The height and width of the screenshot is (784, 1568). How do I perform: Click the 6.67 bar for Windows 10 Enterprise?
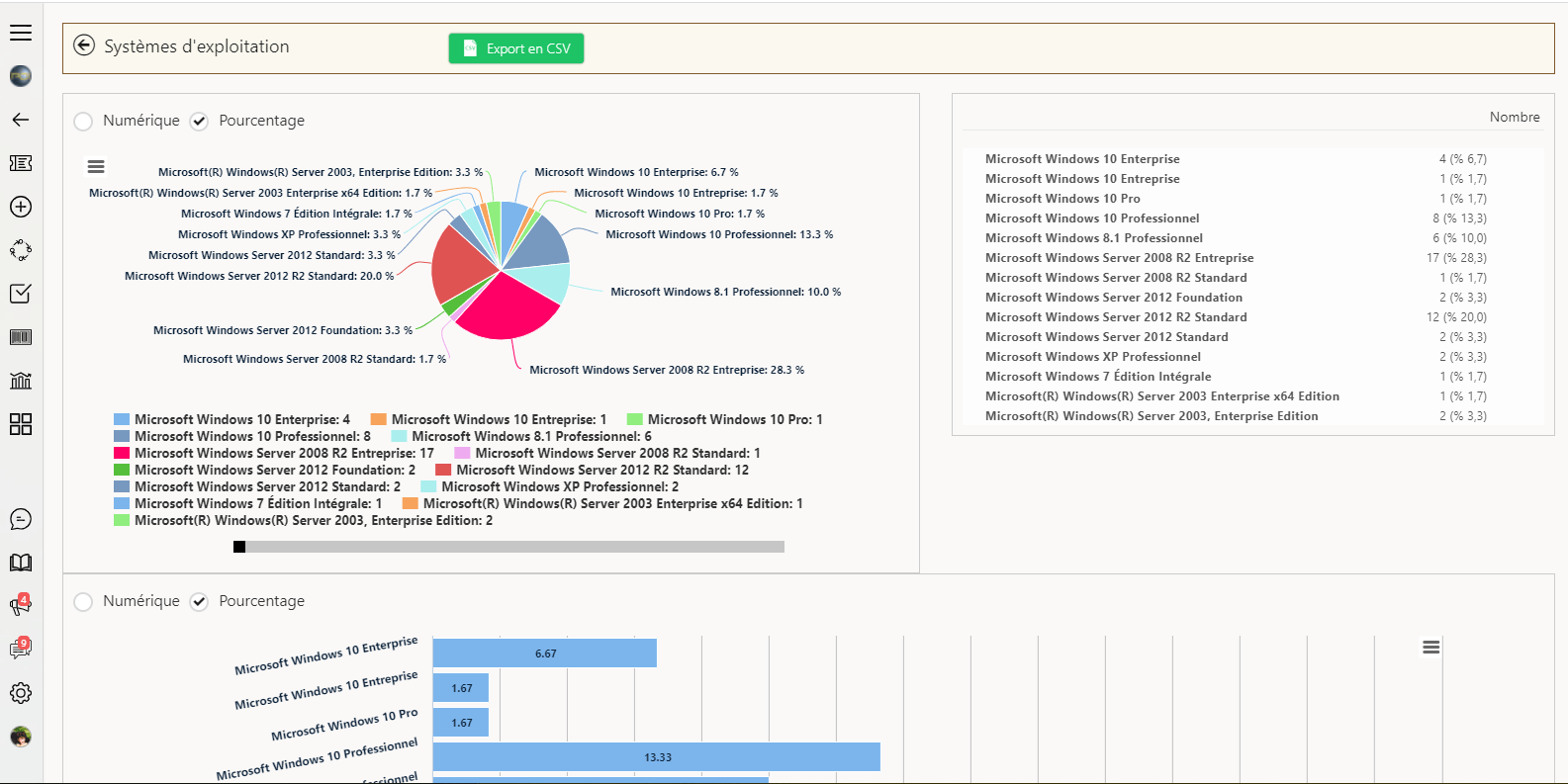[545, 653]
